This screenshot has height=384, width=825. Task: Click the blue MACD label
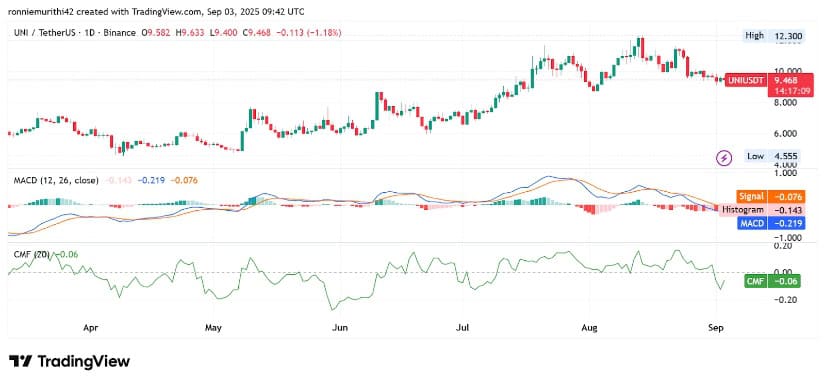751,223
